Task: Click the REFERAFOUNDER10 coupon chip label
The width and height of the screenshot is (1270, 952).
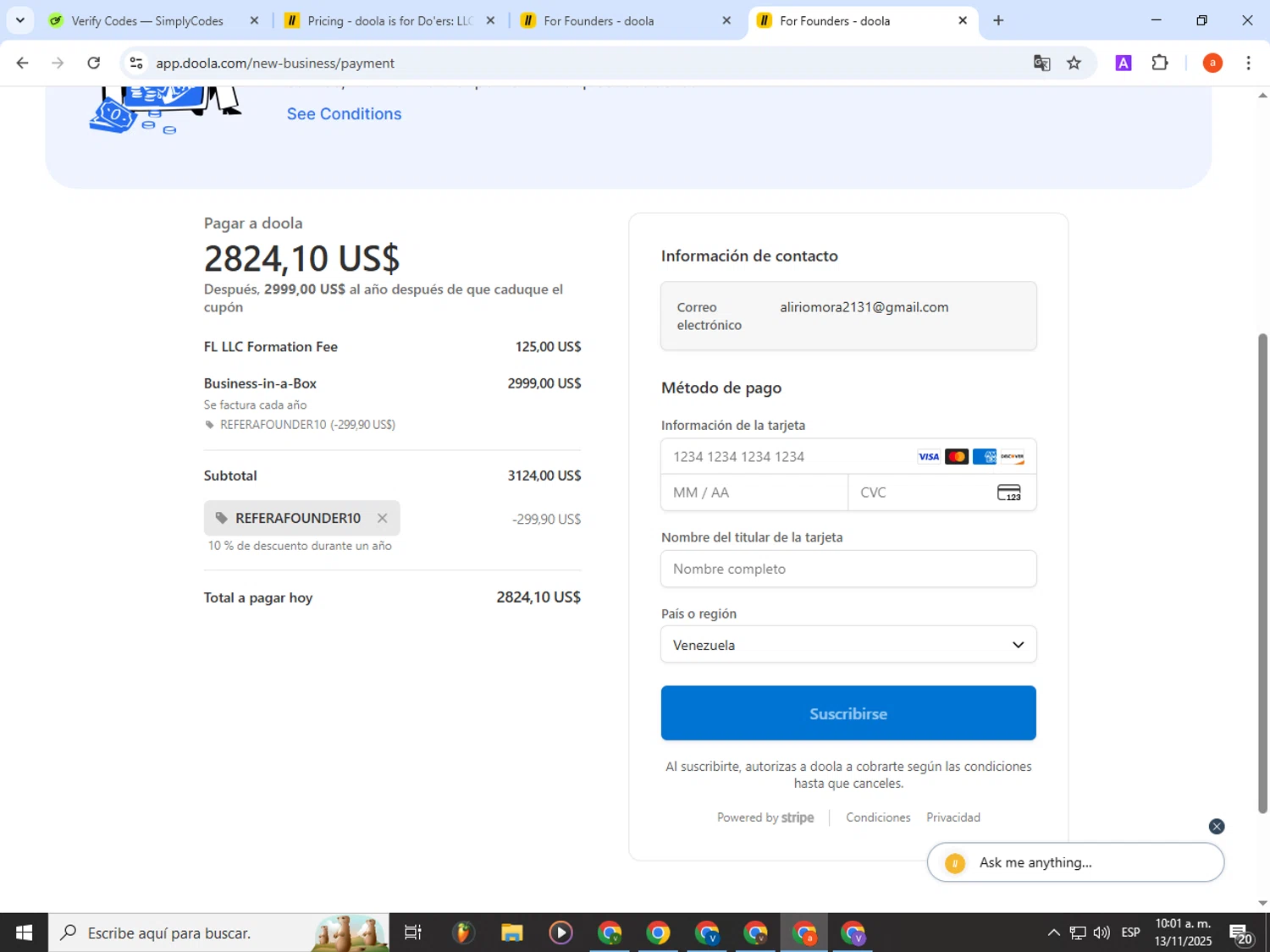Action: pyautogui.click(x=298, y=518)
